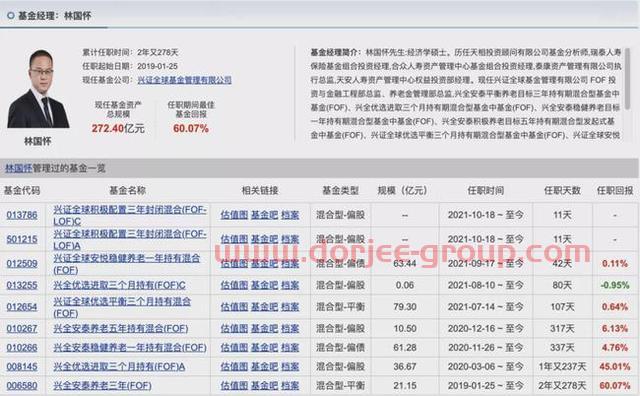Open fund name 兴全安泰养老三年(FOF)
The width and height of the screenshot is (640, 396).
point(102,385)
